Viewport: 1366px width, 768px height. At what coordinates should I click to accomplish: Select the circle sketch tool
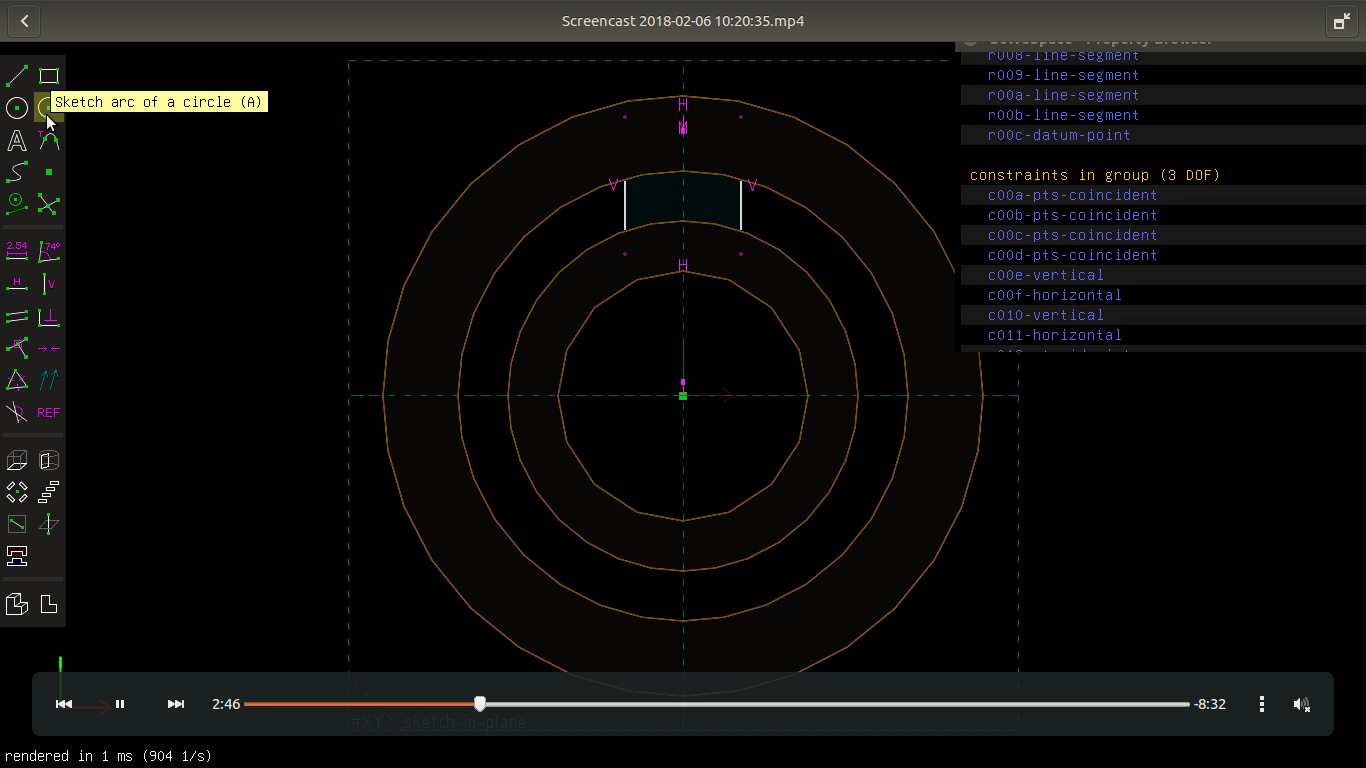[17, 108]
